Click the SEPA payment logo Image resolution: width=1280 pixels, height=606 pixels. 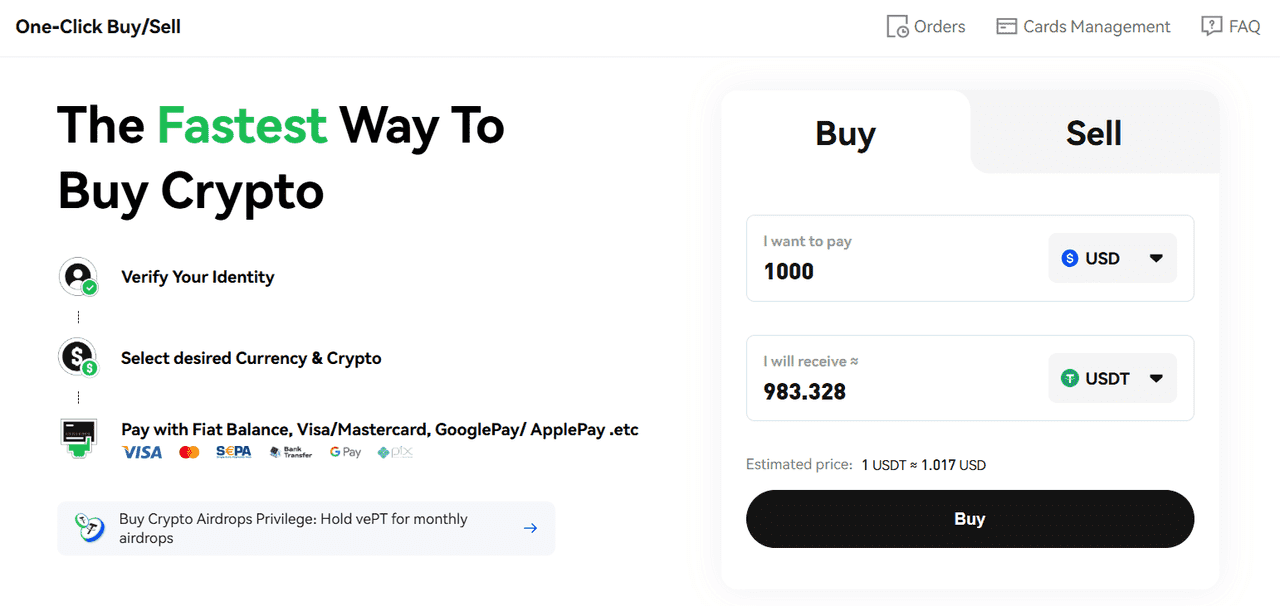pos(235,452)
